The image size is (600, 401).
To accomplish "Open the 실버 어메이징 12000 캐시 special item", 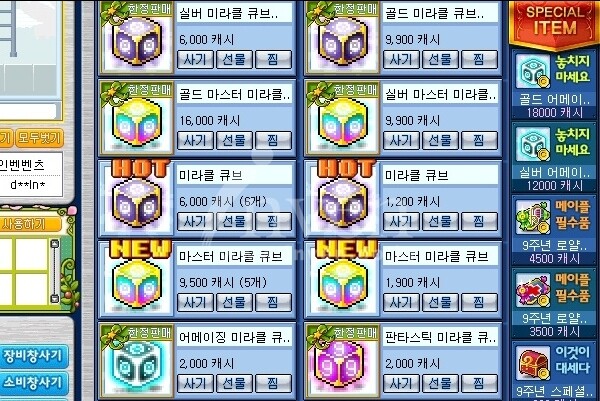I will click(554, 158).
